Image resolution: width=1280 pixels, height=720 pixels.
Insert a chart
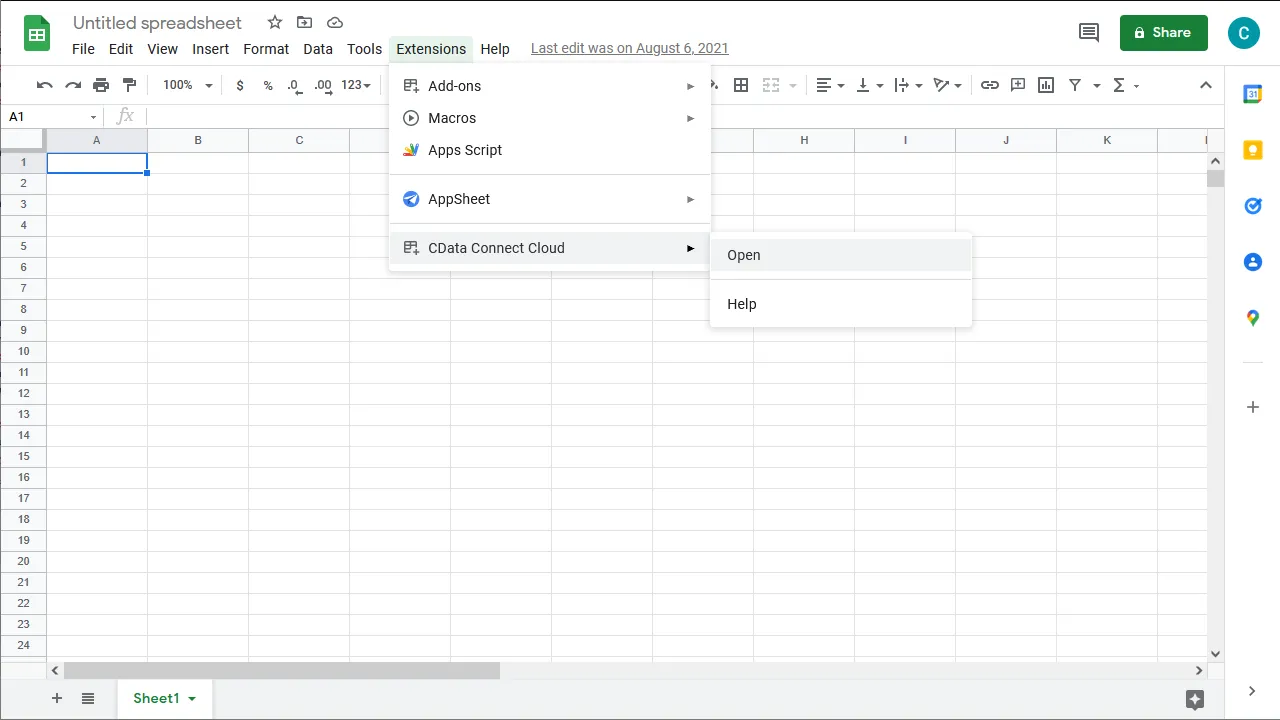point(1046,85)
